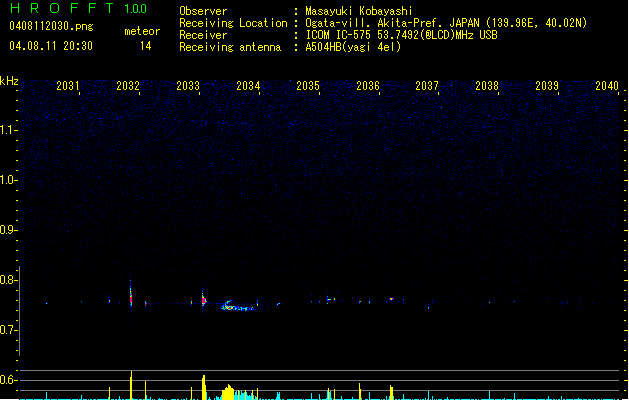Click the 'Receiving Location' field label
This screenshot has width=629, height=400.
(233, 23)
